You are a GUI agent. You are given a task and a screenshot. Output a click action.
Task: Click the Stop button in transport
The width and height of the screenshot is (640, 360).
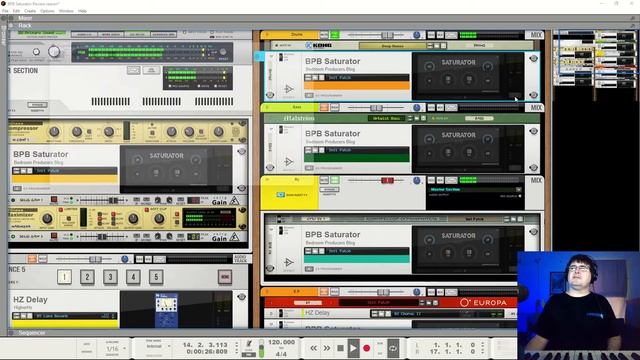[x=340, y=348]
